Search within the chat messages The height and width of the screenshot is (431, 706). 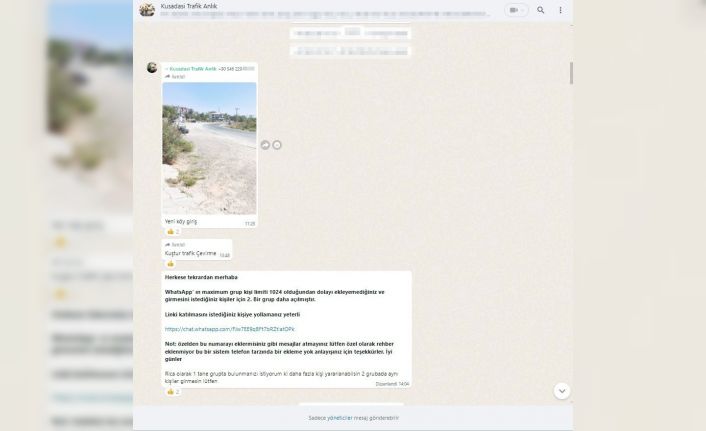(x=541, y=10)
